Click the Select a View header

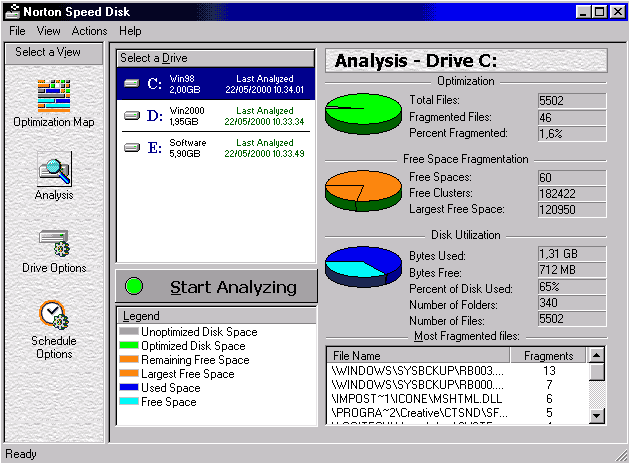coord(54,53)
